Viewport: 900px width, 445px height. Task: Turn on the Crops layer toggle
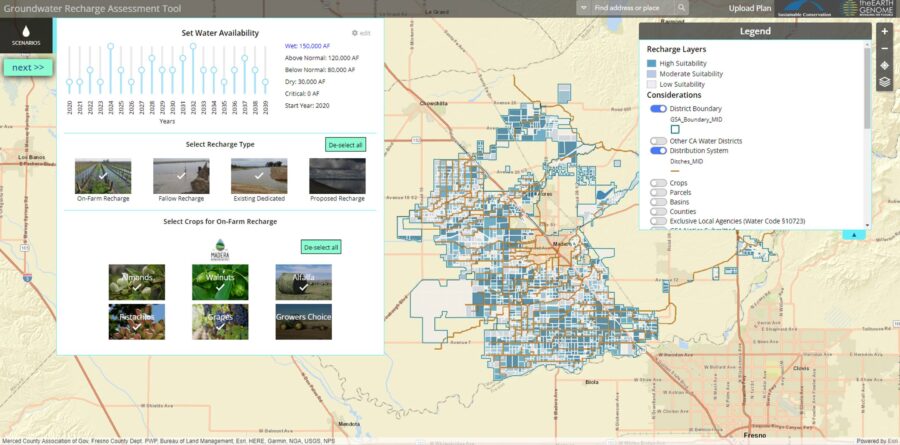pyautogui.click(x=658, y=183)
